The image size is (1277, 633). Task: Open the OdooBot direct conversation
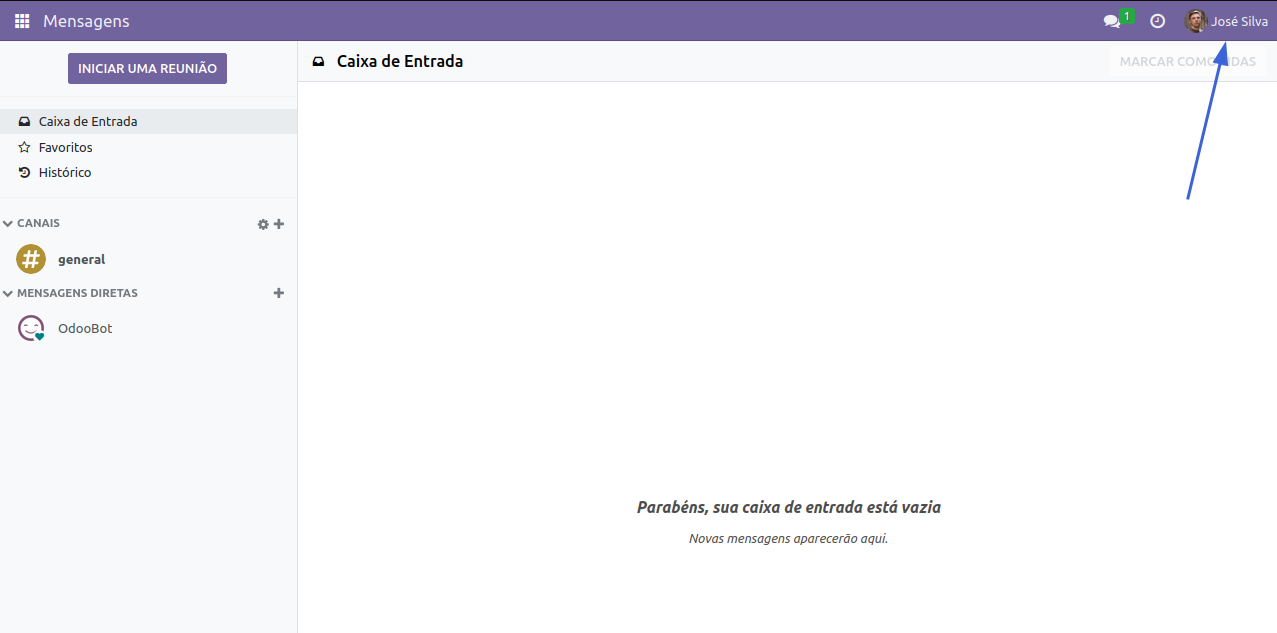[x=85, y=328]
